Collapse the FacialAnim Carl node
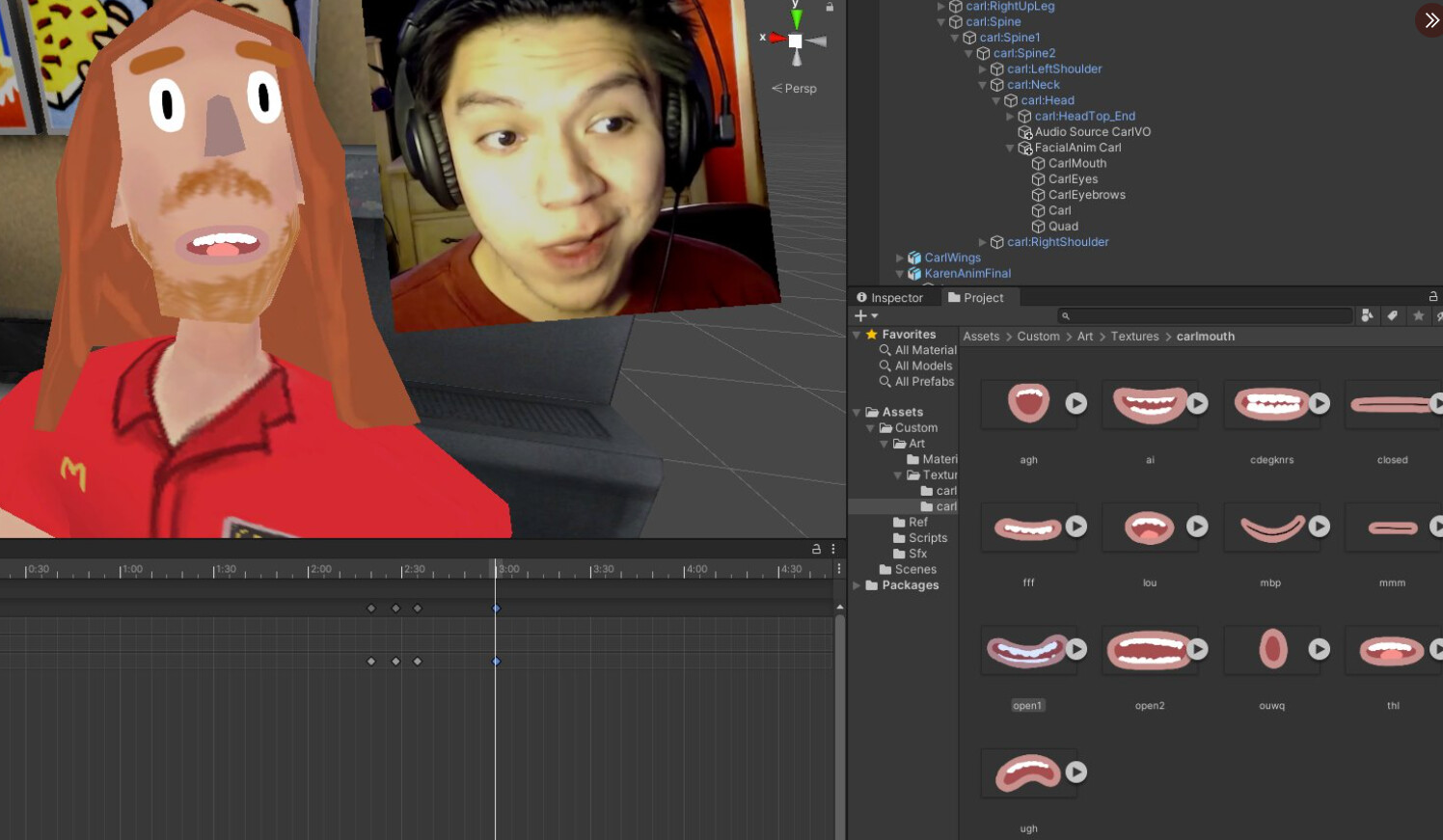The height and width of the screenshot is (840, 1443). pos(1010,148)
